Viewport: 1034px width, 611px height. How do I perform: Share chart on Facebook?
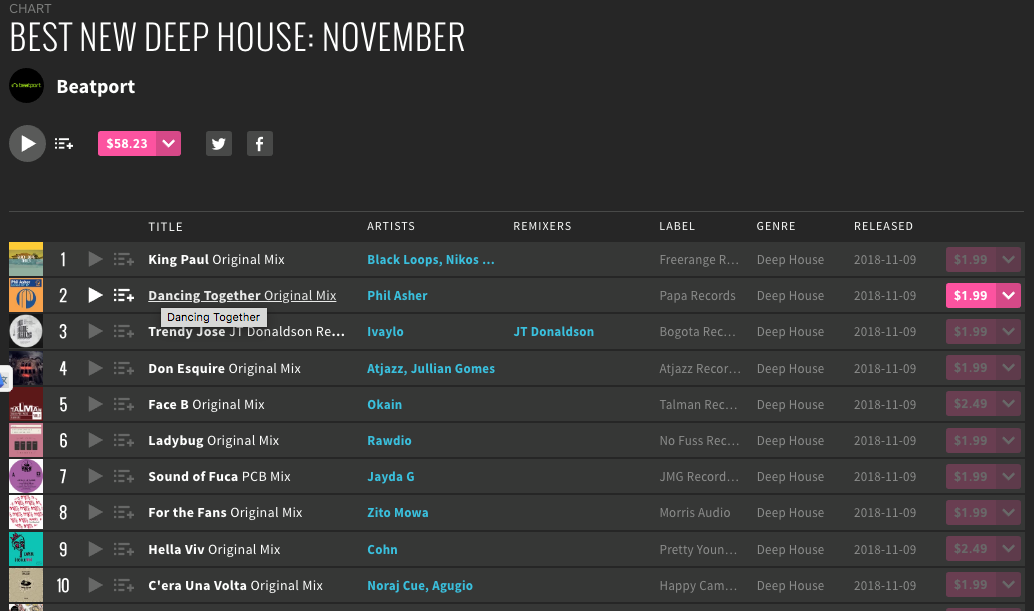(x=260, y=144)
